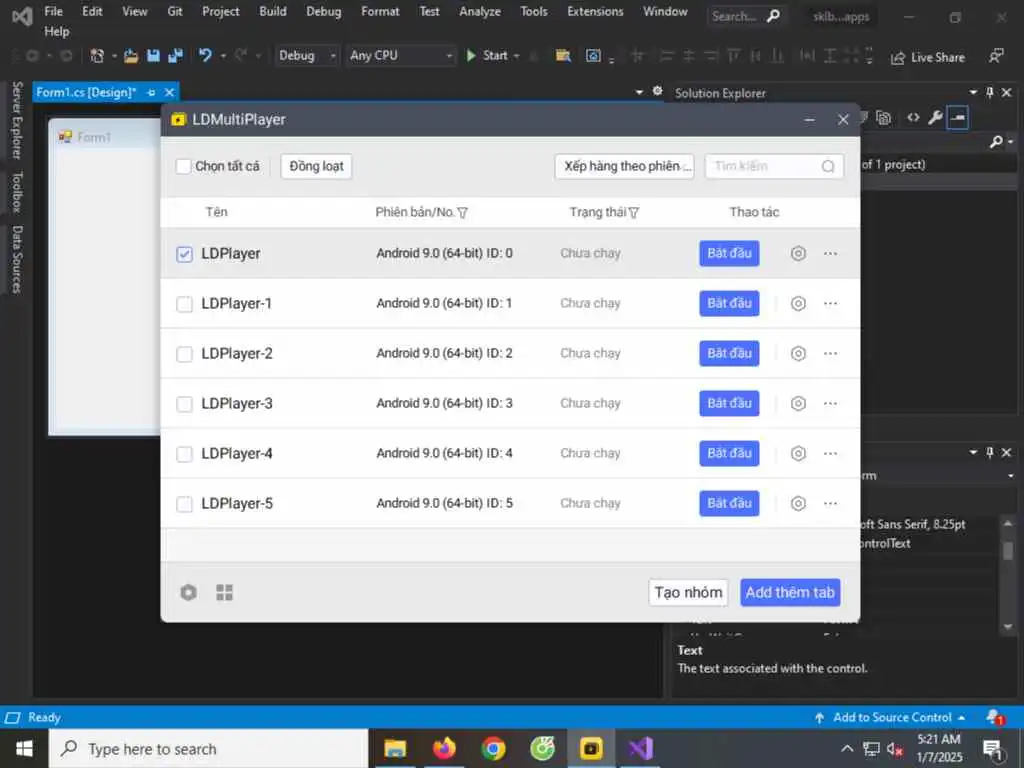The width and height of the screenshot is (1024, 768).
Task: Open Properties panel window options dropdown
Action: click(x=973, y=452)
